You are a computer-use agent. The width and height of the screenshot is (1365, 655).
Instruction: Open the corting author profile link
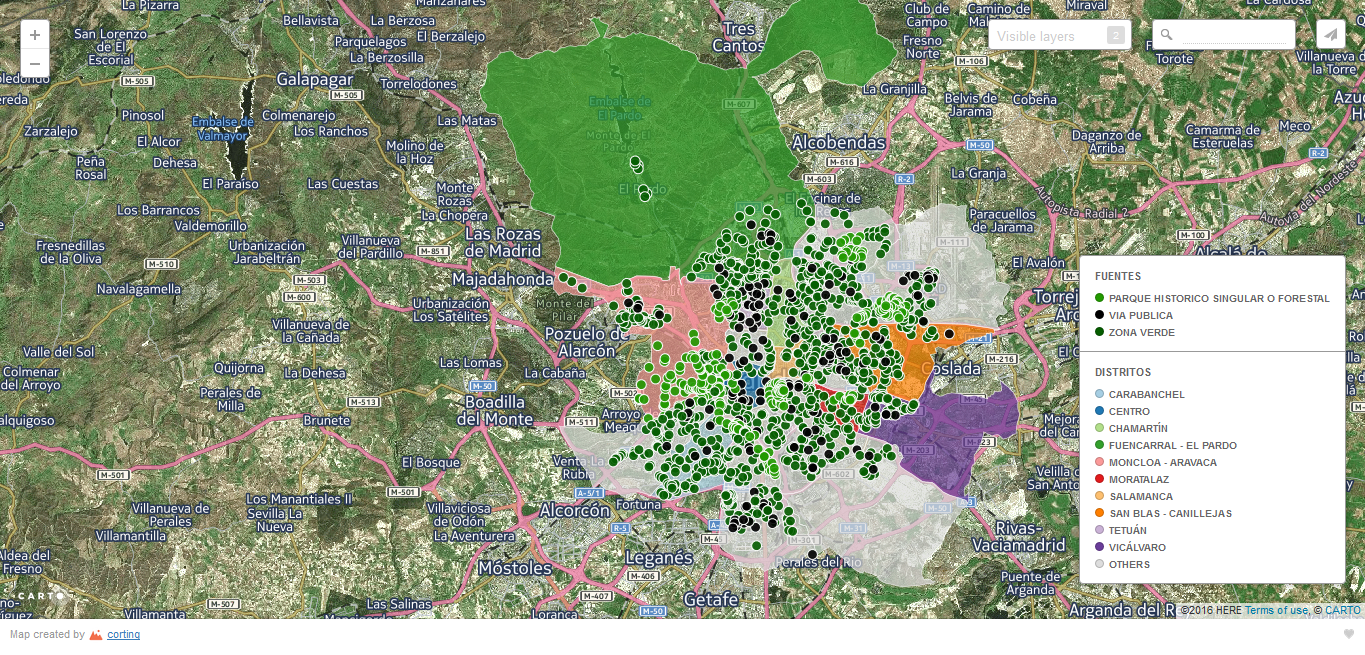[124, 635]
